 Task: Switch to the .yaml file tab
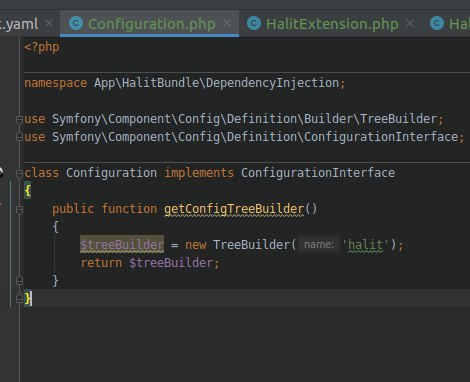pos(19,24)
